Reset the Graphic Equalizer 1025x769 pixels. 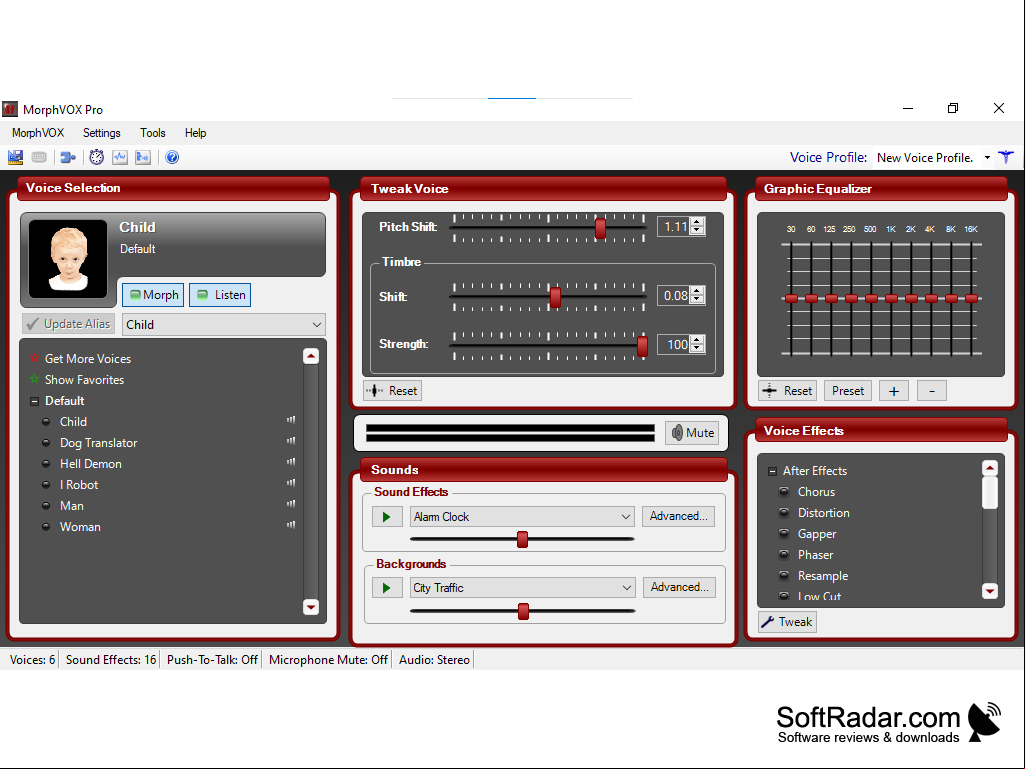pyautogui.click(x=788, y=390)
